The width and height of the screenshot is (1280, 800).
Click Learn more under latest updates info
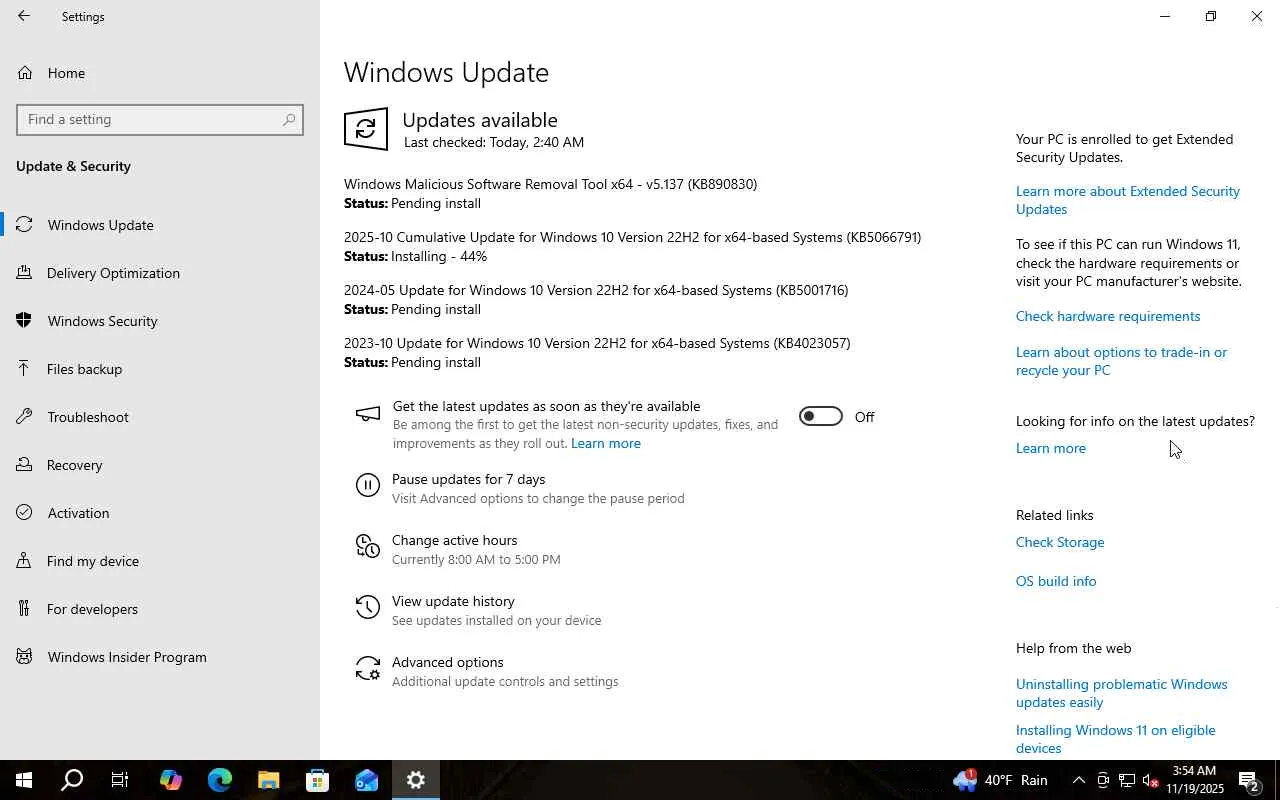tap(1051, 448)
